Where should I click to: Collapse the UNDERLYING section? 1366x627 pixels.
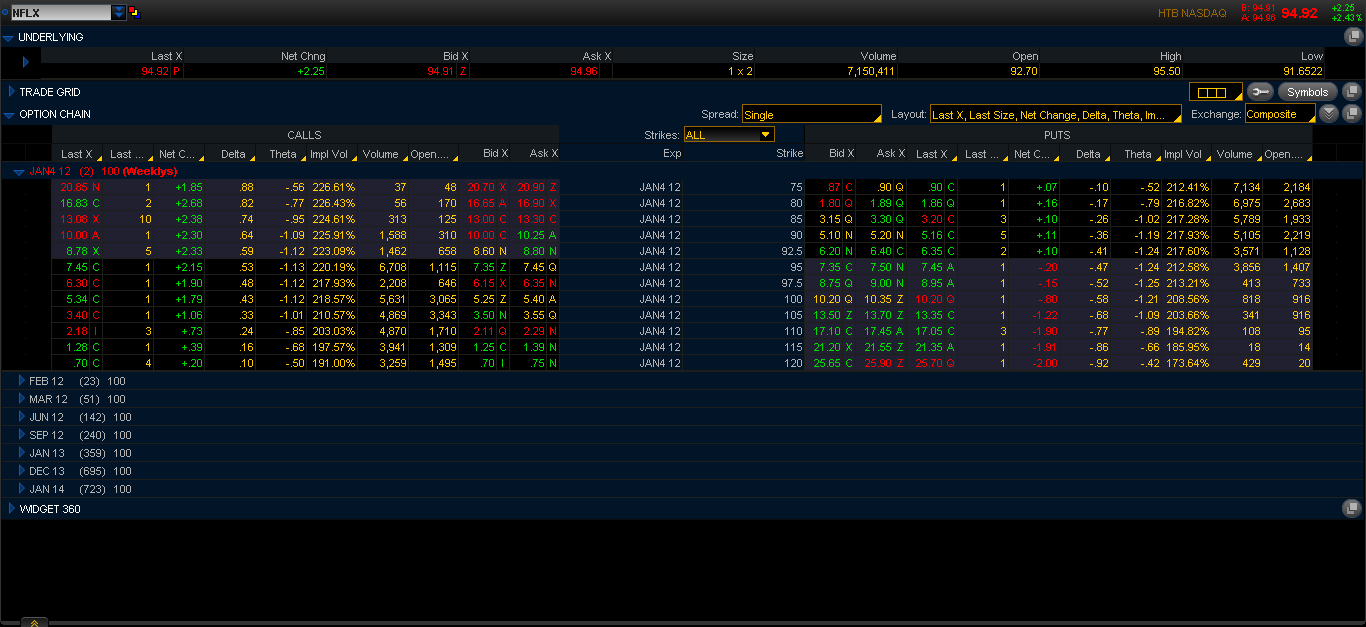(x=9, y=37)
